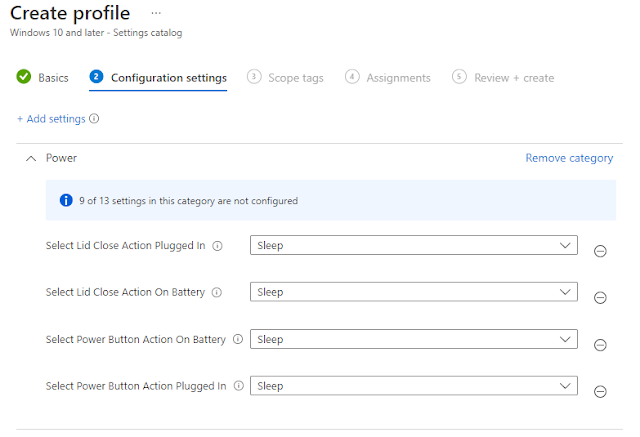Click info icon beside Lid Close Plugged In

click(x=217, y=246)
